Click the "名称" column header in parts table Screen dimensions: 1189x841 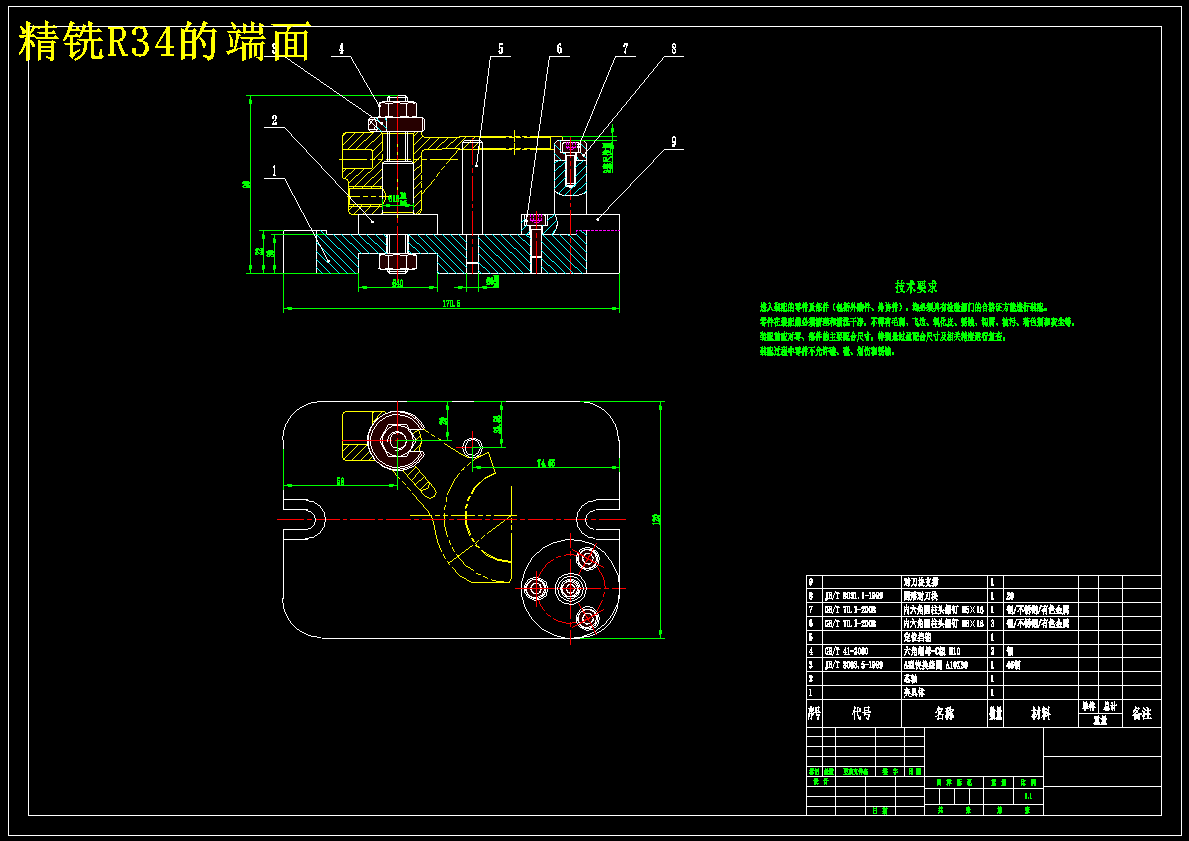point(944,714)
